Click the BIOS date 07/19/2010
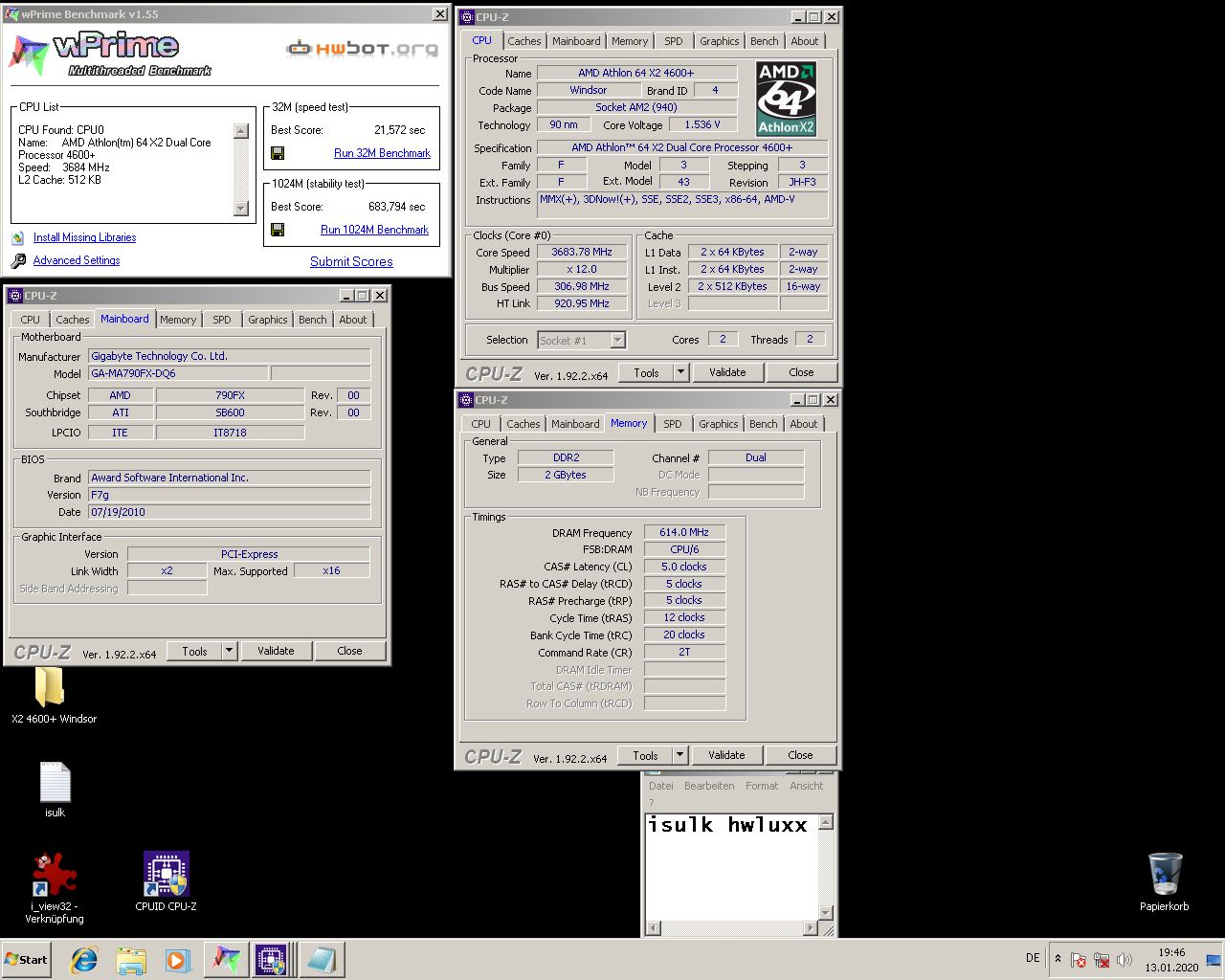The height and width of the screenshot is (980, 1225). tap(230, 512)
